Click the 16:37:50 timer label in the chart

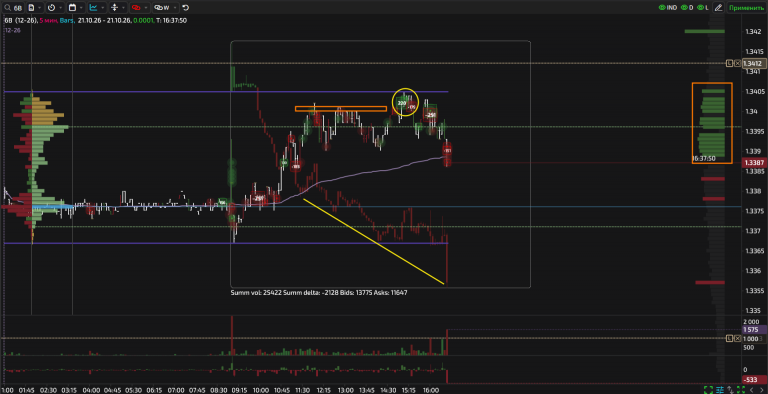coord(704,159)
